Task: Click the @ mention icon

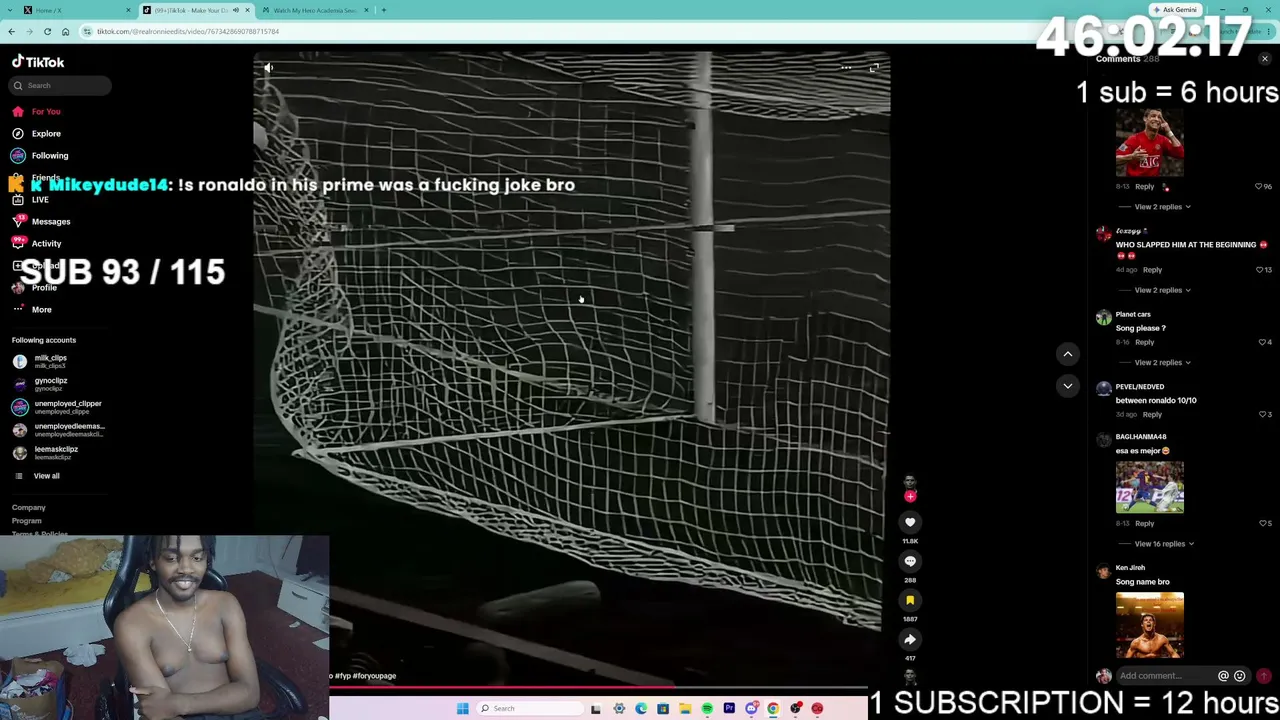Action: tap(1223, 676)
